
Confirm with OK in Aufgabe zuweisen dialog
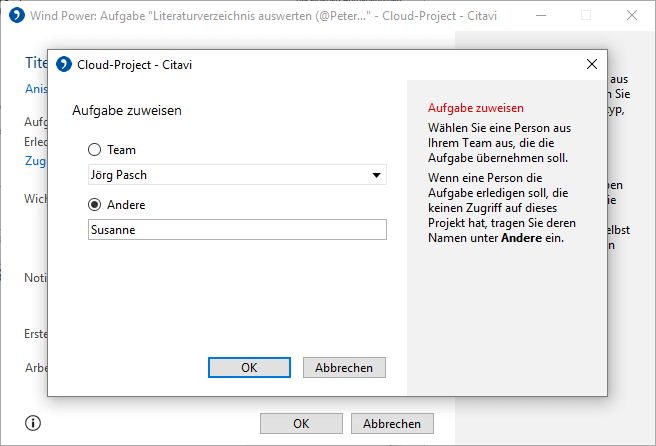[x=249, y=368]
